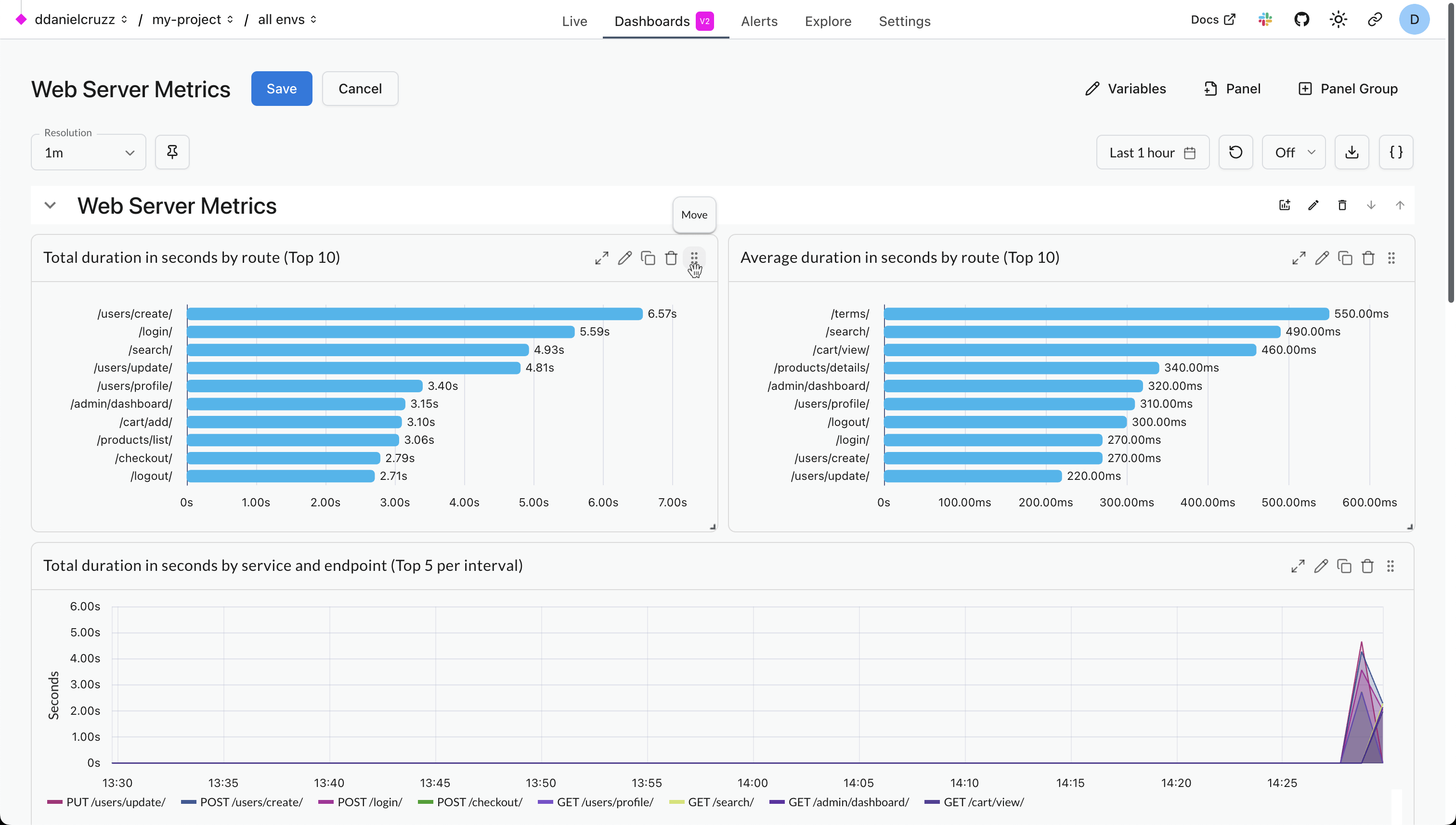Edit the Average duration by route panel
This screenshot has width=1456, height=825.
[1322, 258]
